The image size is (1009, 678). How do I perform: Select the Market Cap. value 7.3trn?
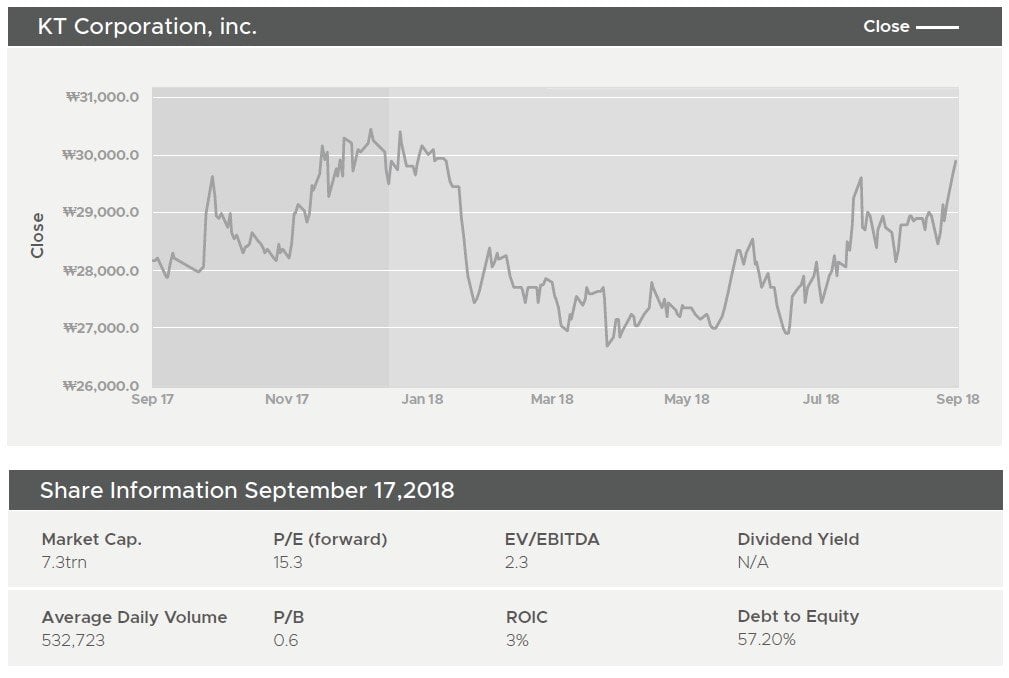pos(64,562)
